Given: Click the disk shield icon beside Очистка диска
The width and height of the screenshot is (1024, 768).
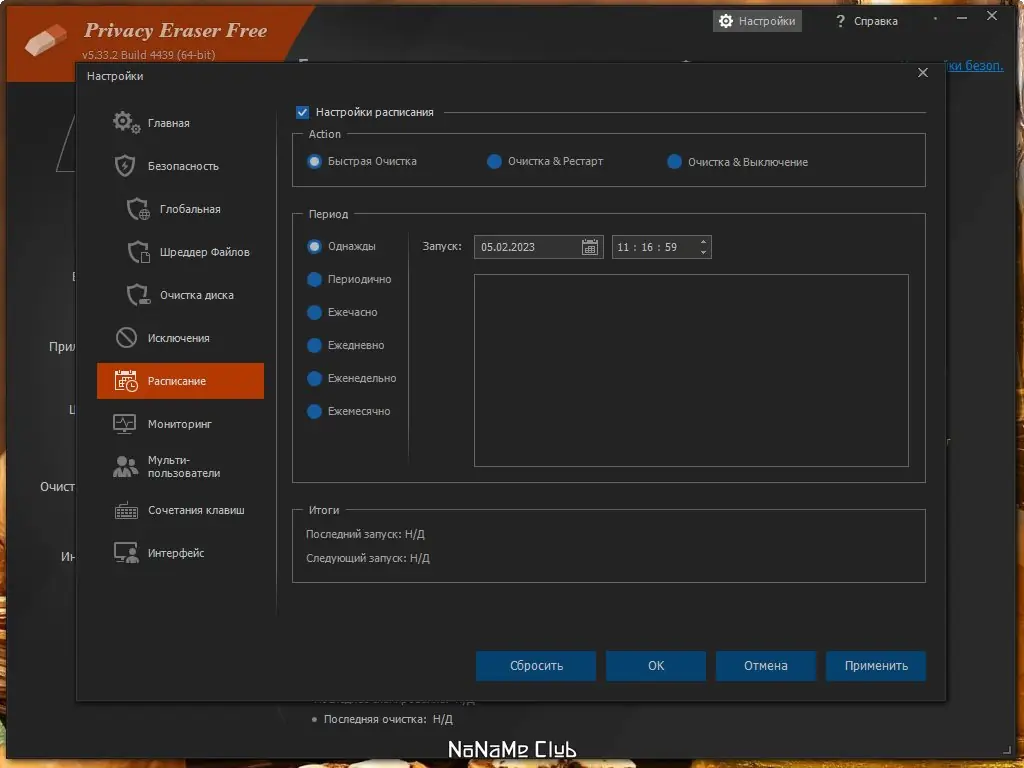Looking at the screenshot, I should pyautogui.click(x=138, y=295).
